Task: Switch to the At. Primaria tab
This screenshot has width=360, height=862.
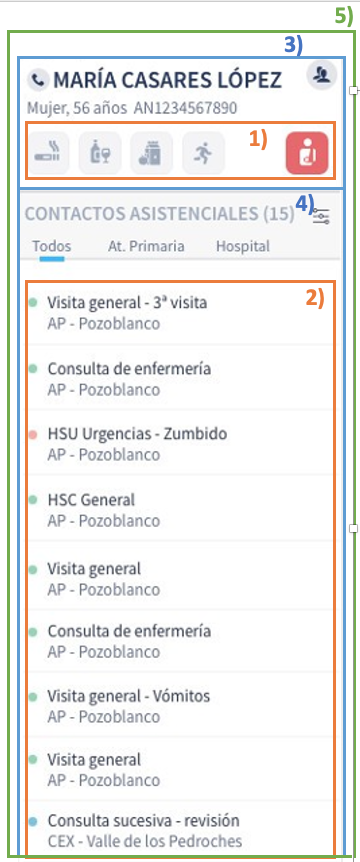Action: (146, 246)
